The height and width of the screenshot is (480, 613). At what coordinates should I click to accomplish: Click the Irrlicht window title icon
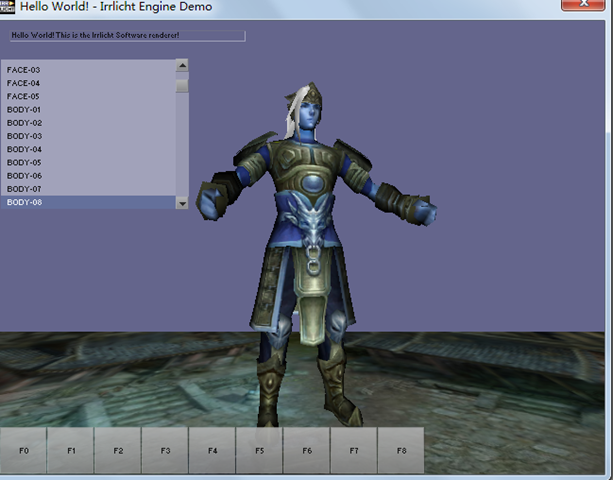(7, 6)
